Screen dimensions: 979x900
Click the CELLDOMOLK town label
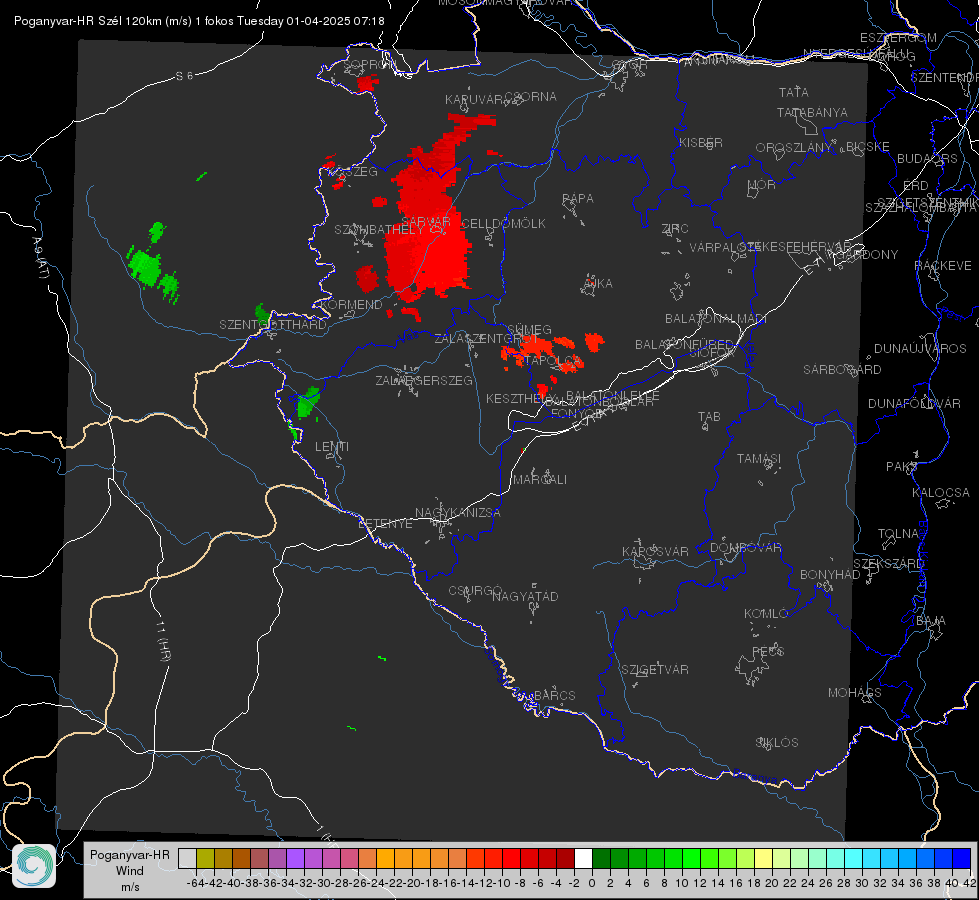click(x=503, y=224)
